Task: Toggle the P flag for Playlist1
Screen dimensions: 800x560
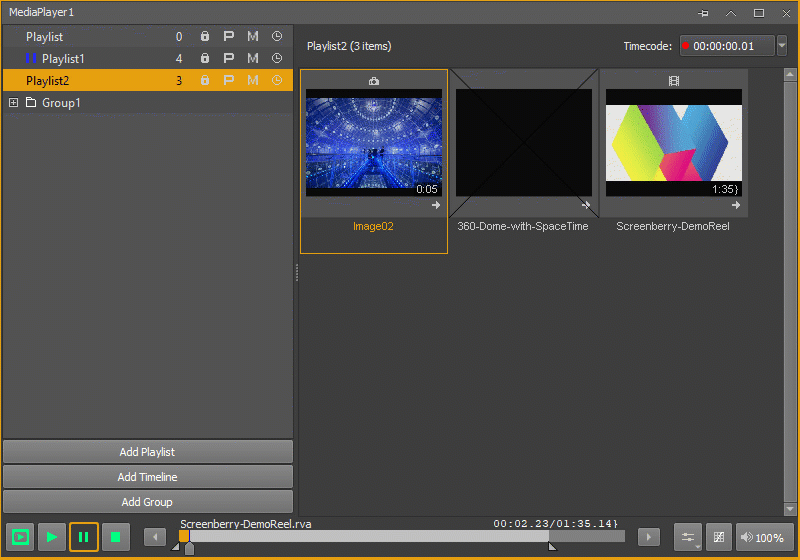Action: click(229, 58)
